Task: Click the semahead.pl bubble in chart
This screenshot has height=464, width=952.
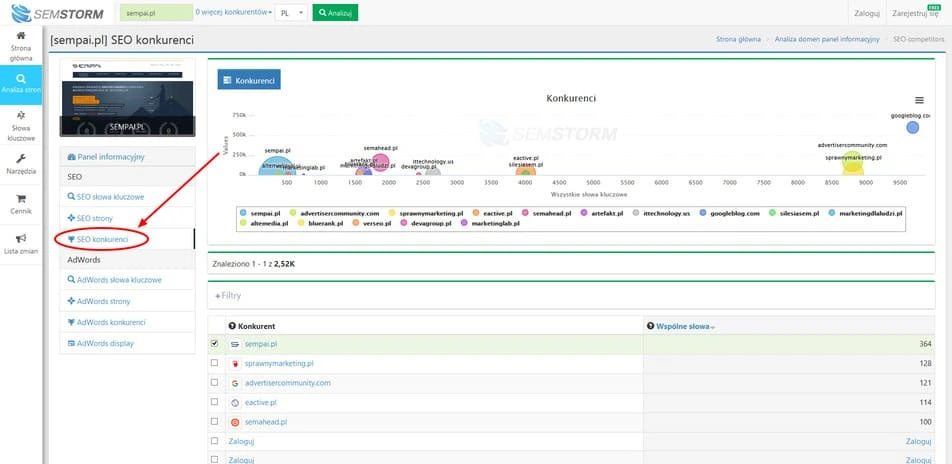Action: click(380, 162)
